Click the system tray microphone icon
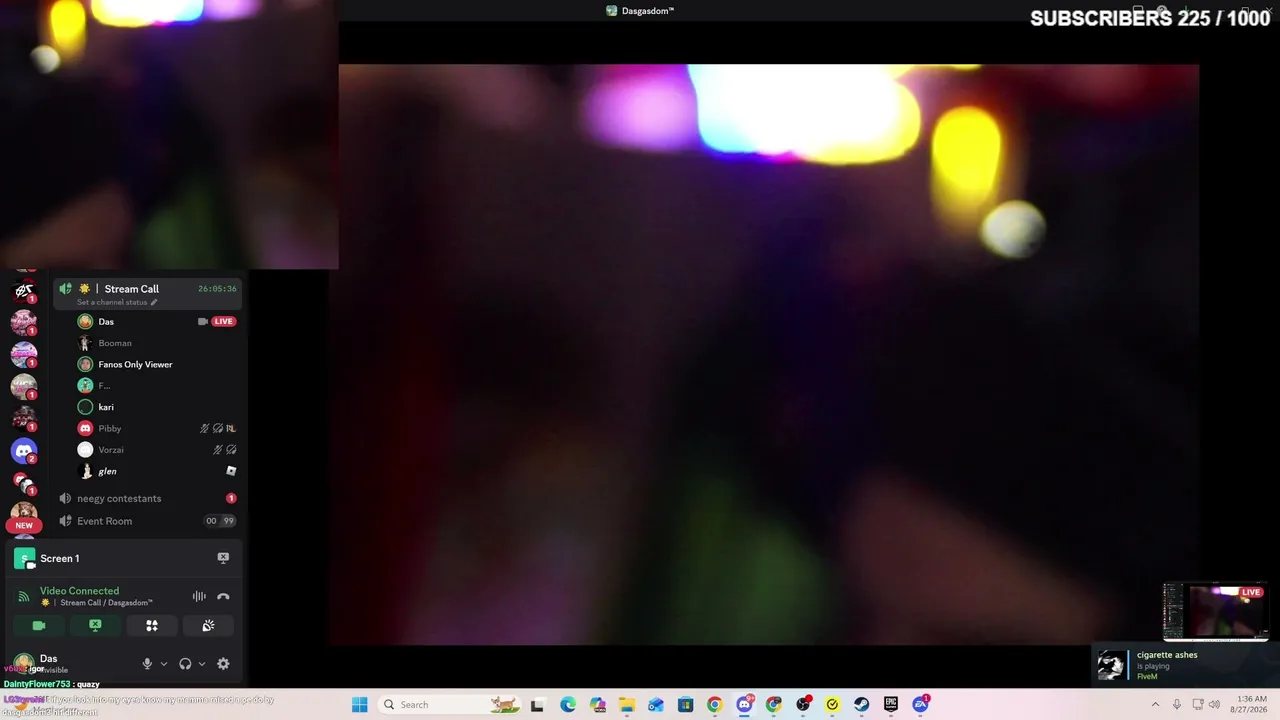This screenshot has height=720, width=1280. (x=1177, y=704)
